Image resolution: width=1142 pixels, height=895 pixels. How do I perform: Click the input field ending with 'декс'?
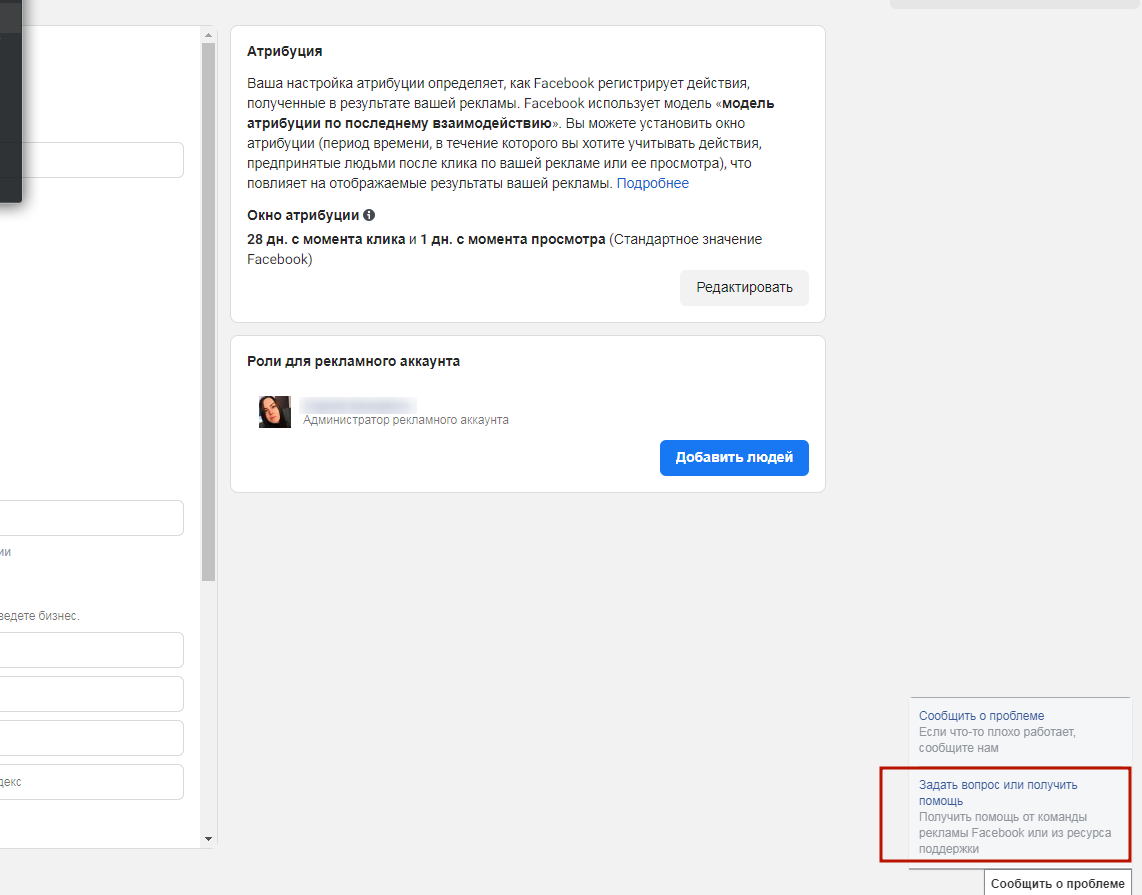tap(92, 782)
